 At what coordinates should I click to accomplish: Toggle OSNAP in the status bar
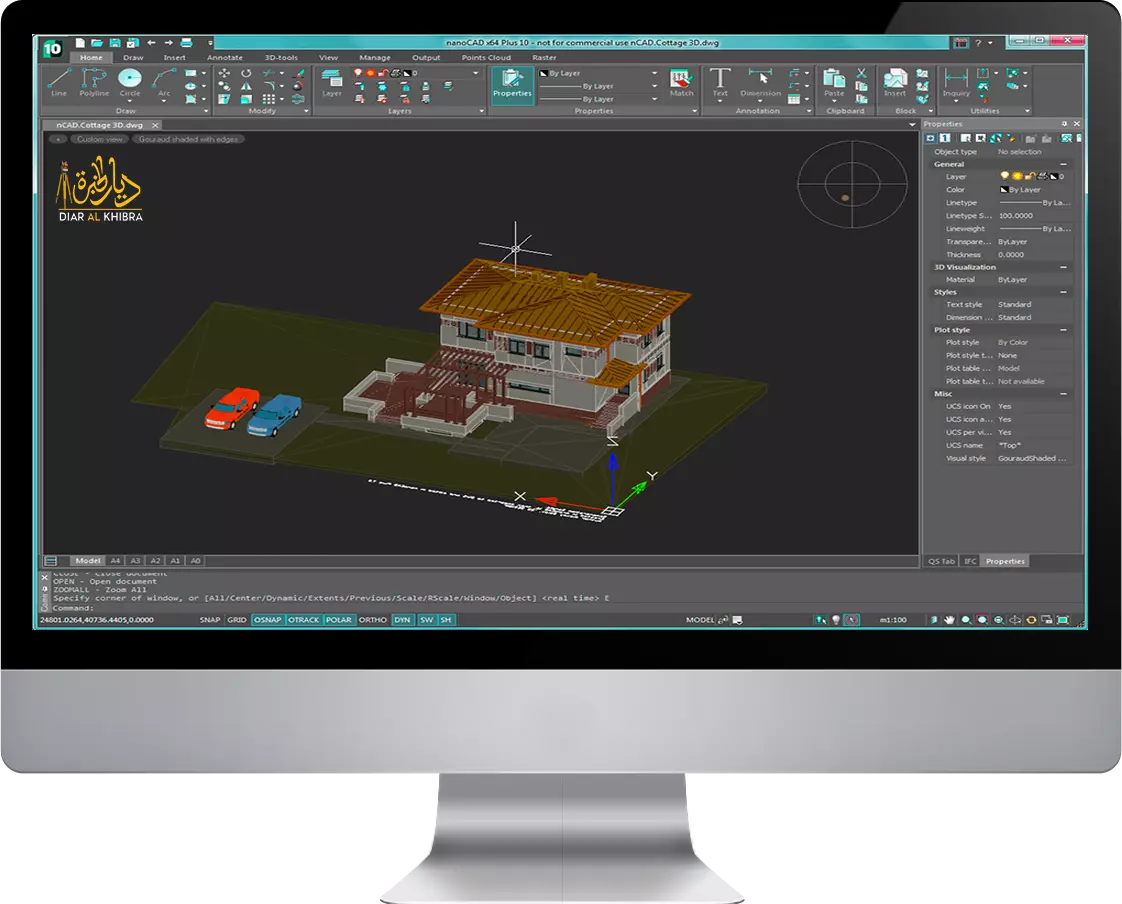[267, 620]
